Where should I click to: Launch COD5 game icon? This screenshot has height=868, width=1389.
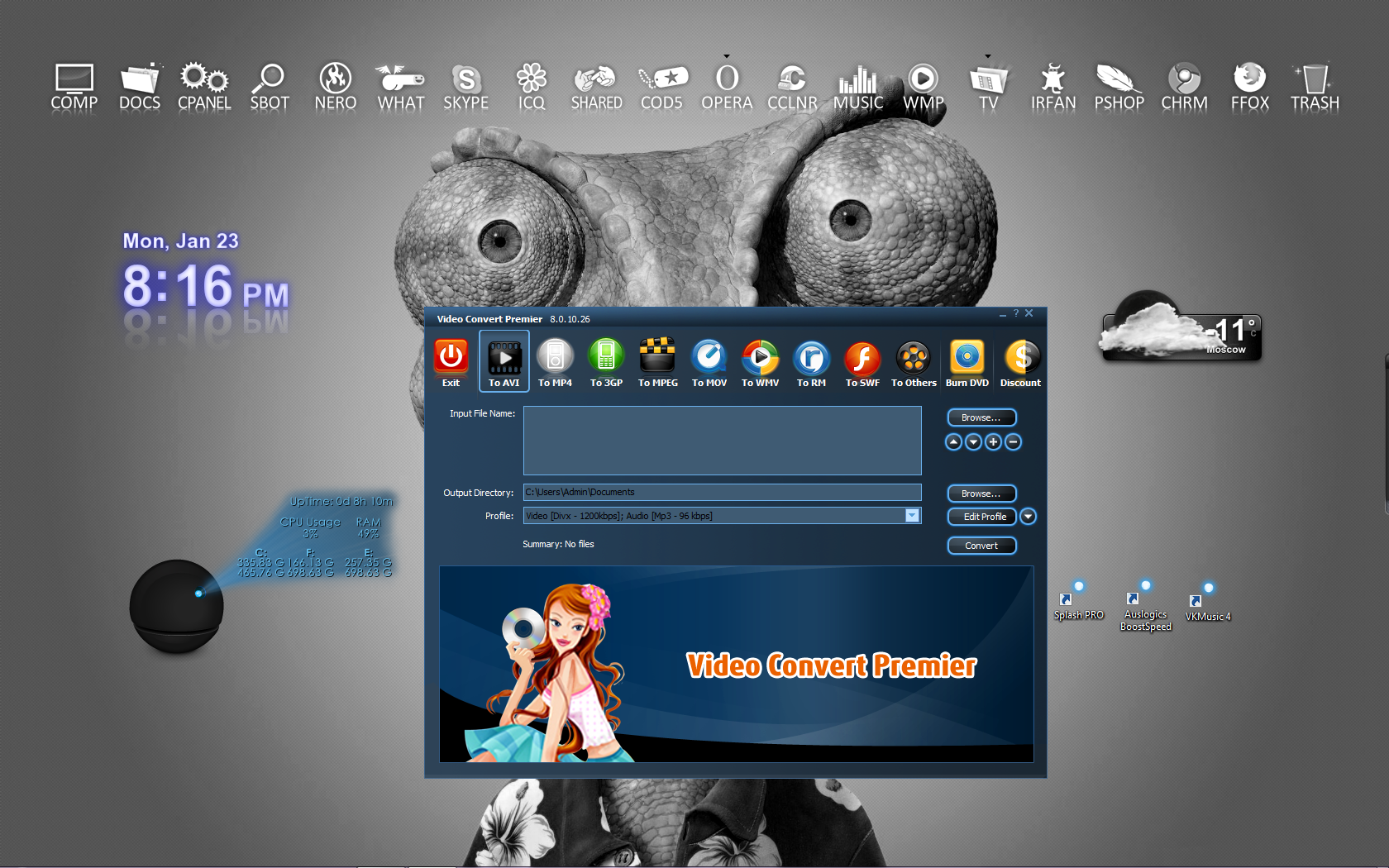click(x=662, y=87)
